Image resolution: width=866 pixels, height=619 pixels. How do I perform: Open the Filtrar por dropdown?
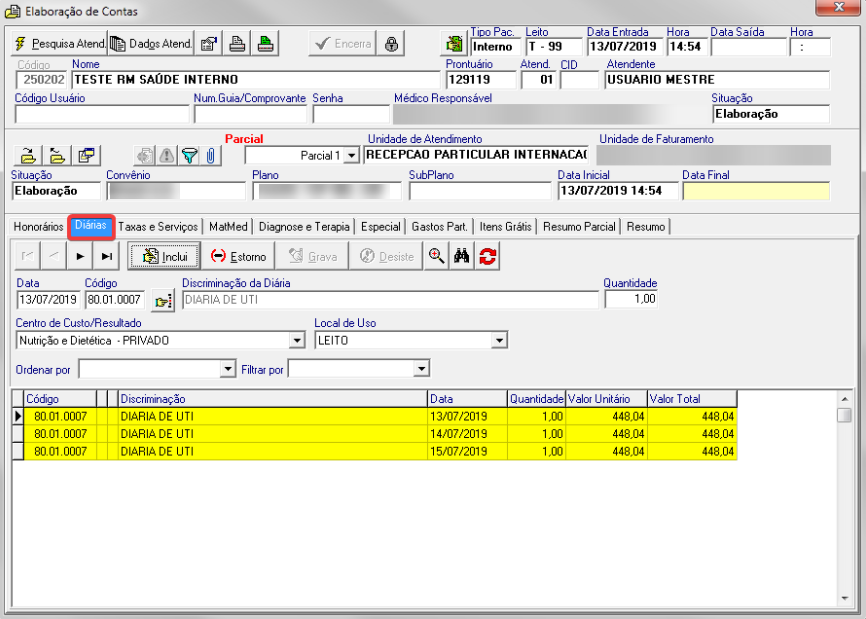pos(421,368)
